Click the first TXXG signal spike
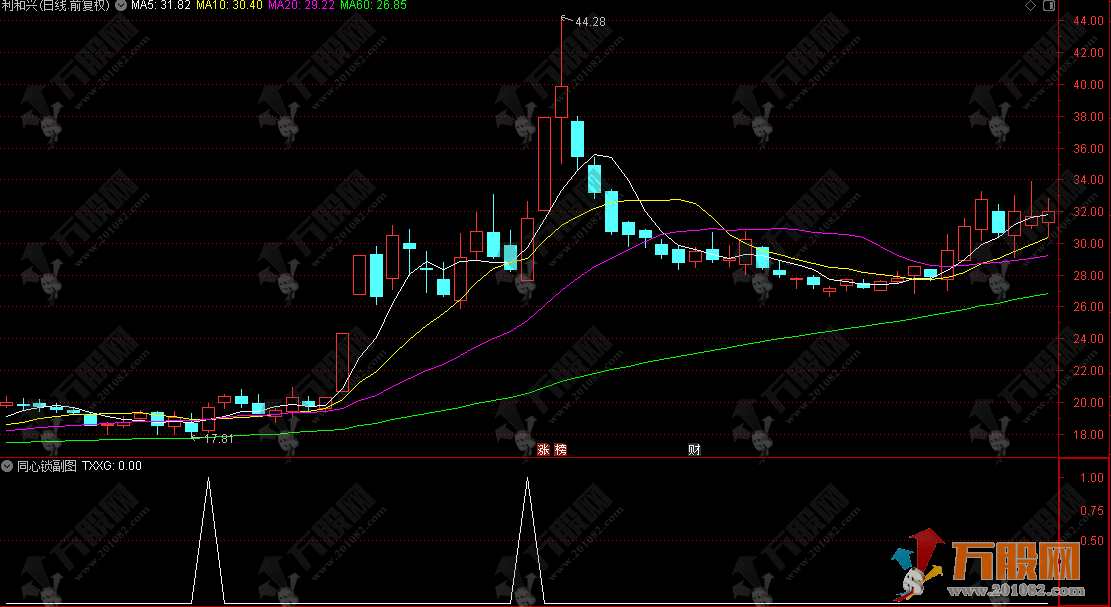 point(208,541)
